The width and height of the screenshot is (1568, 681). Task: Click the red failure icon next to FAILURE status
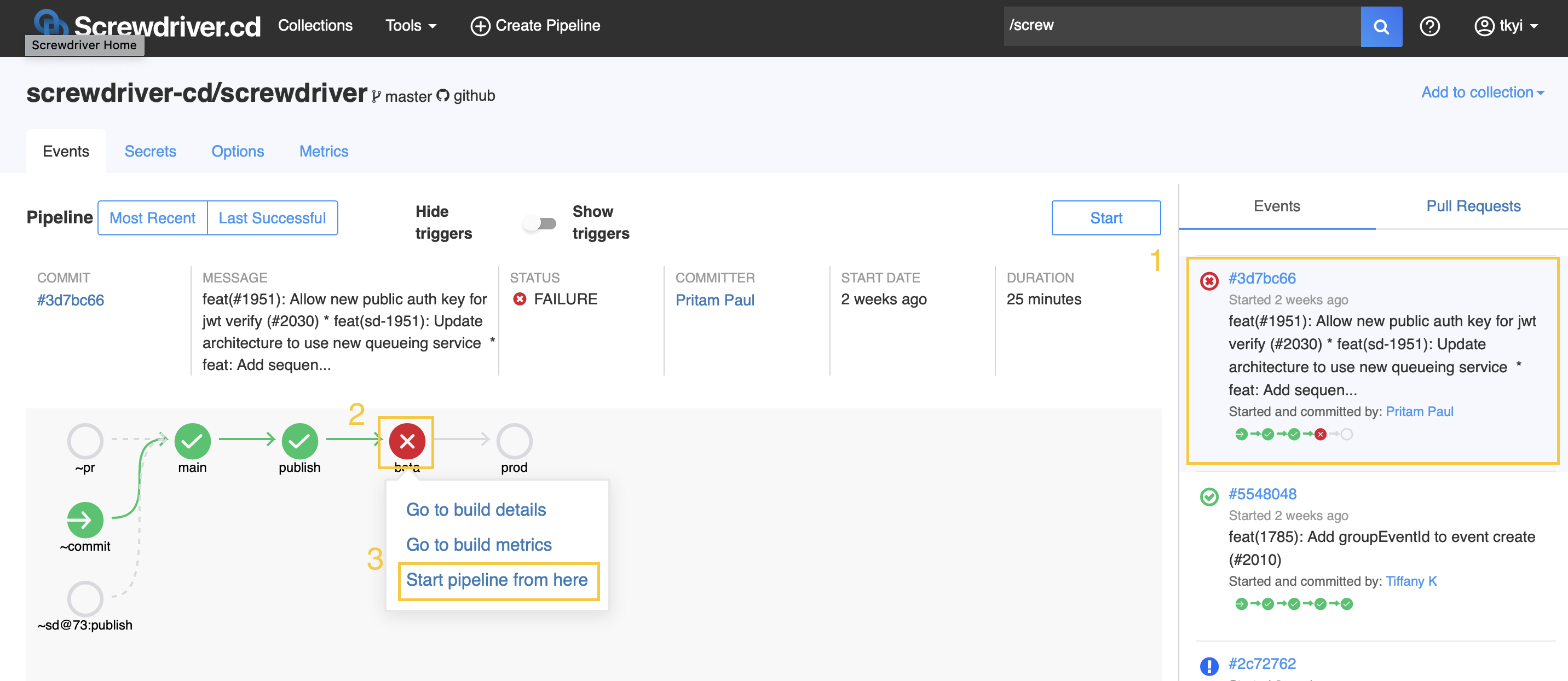pos(519,299)
